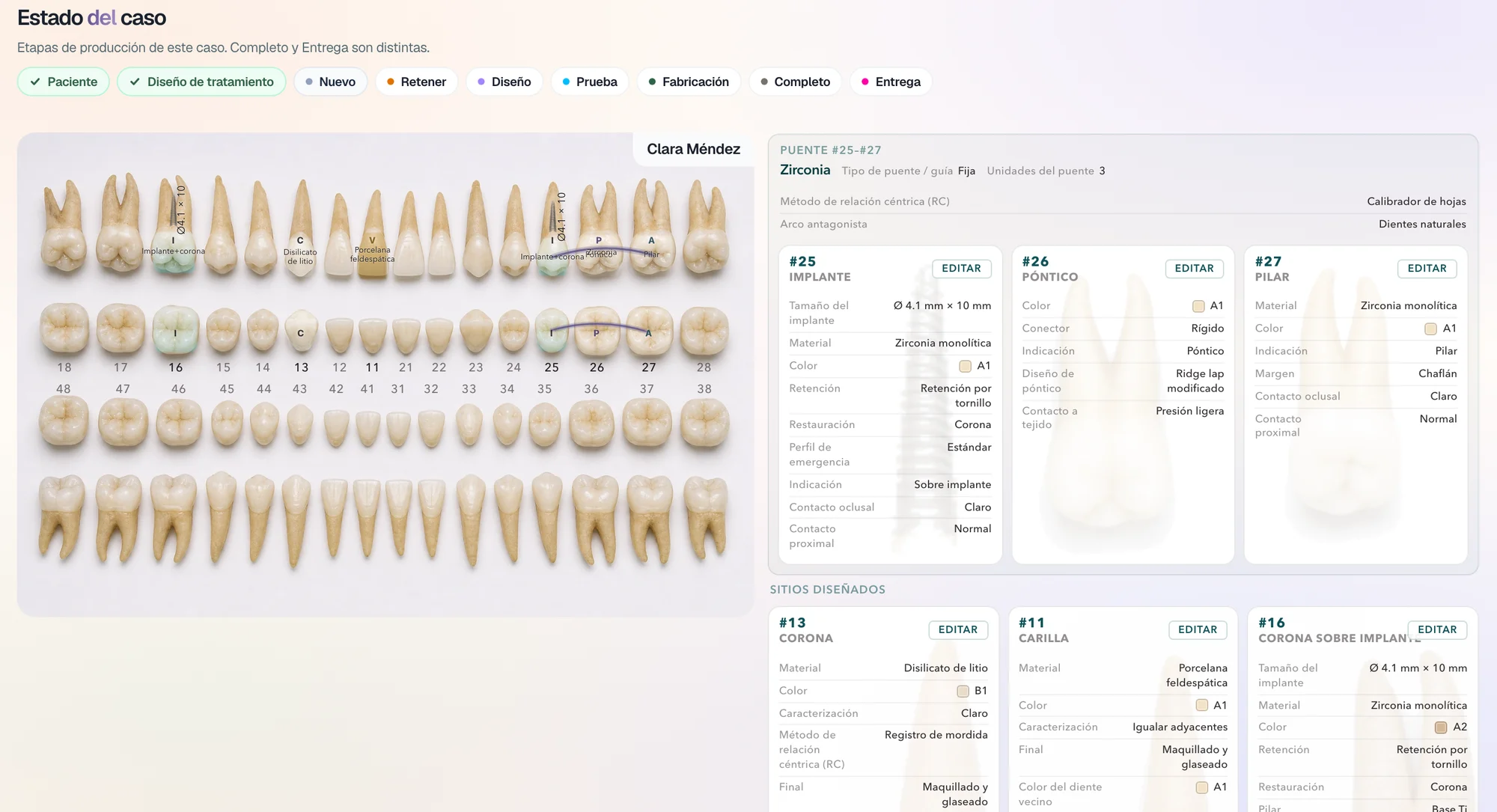Click the patient name Clara Méndez
Image resolution: width=1497 pixels, height=812 pixels.
[x=693, y=149]
